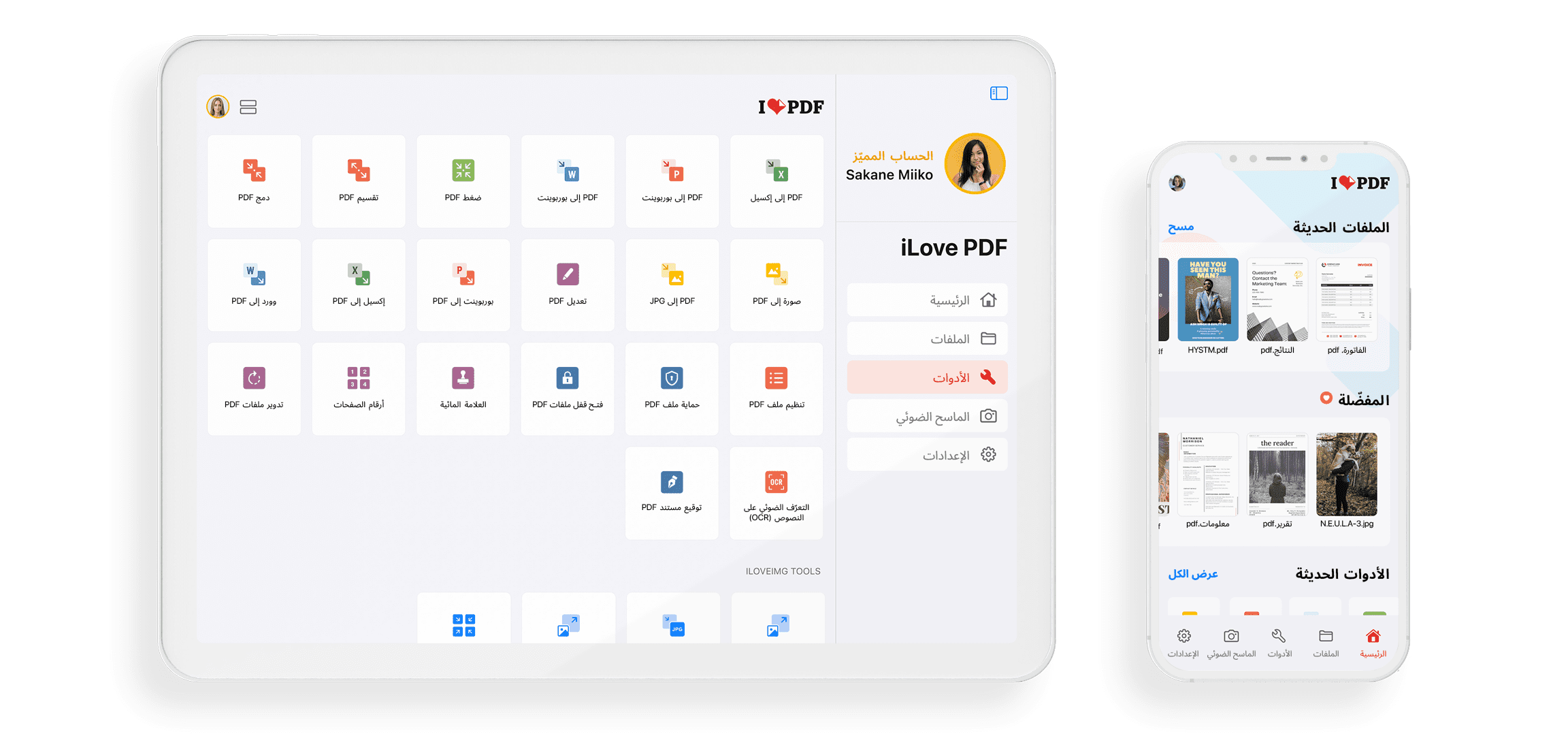Open the N.E.U.L.A-3.jpg favorite thumbnail
The image size is (1568, 749).
tap(1347, 474)
